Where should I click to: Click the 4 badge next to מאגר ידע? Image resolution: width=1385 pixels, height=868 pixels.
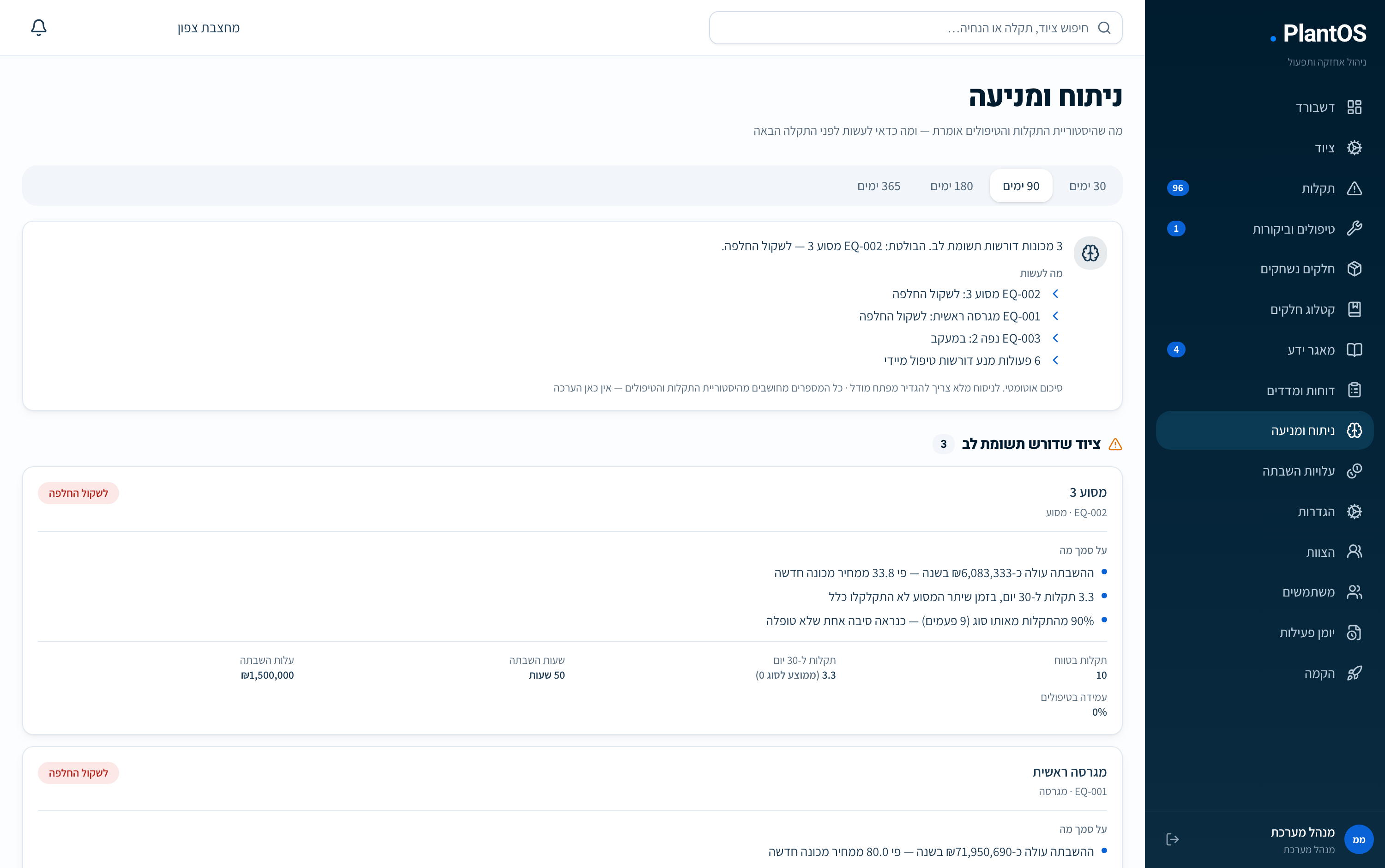point(1175,350)
